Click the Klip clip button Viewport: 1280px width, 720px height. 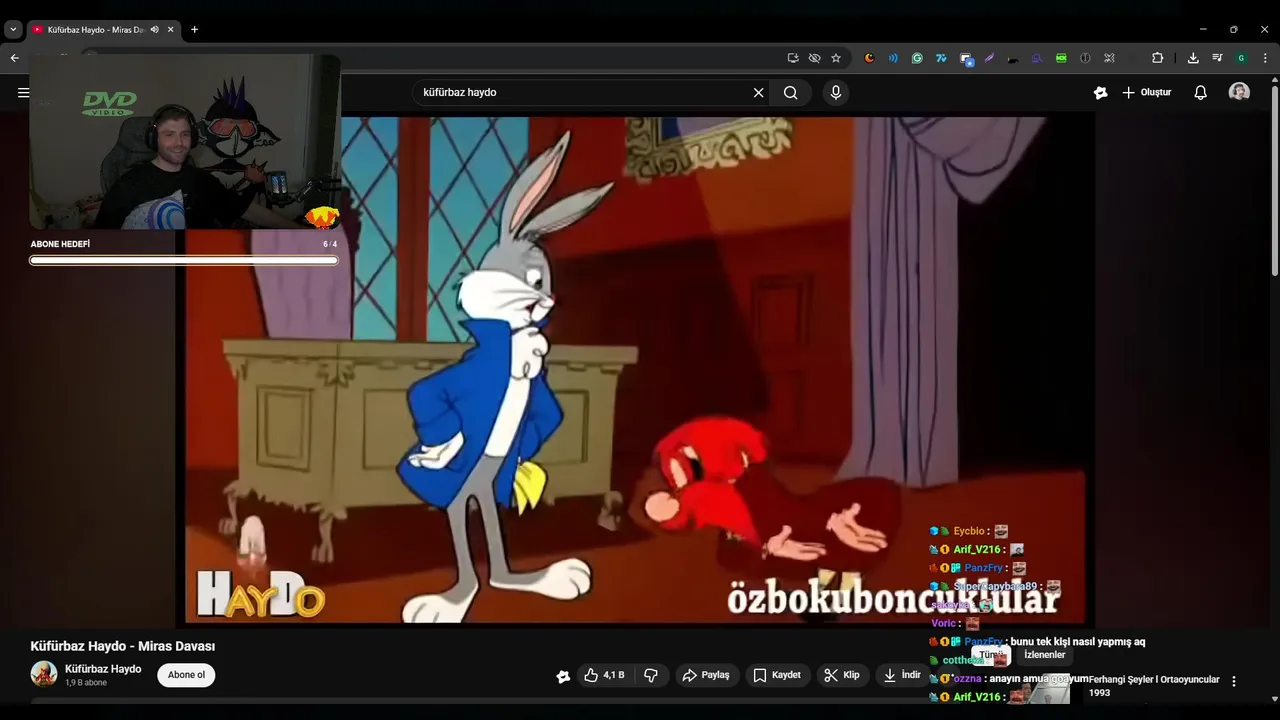pyautogui.click(x=842, y=675)
